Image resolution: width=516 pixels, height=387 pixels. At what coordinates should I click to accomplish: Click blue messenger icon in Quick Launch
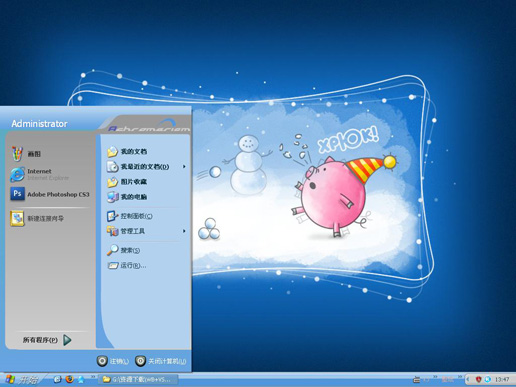[81, 379]
